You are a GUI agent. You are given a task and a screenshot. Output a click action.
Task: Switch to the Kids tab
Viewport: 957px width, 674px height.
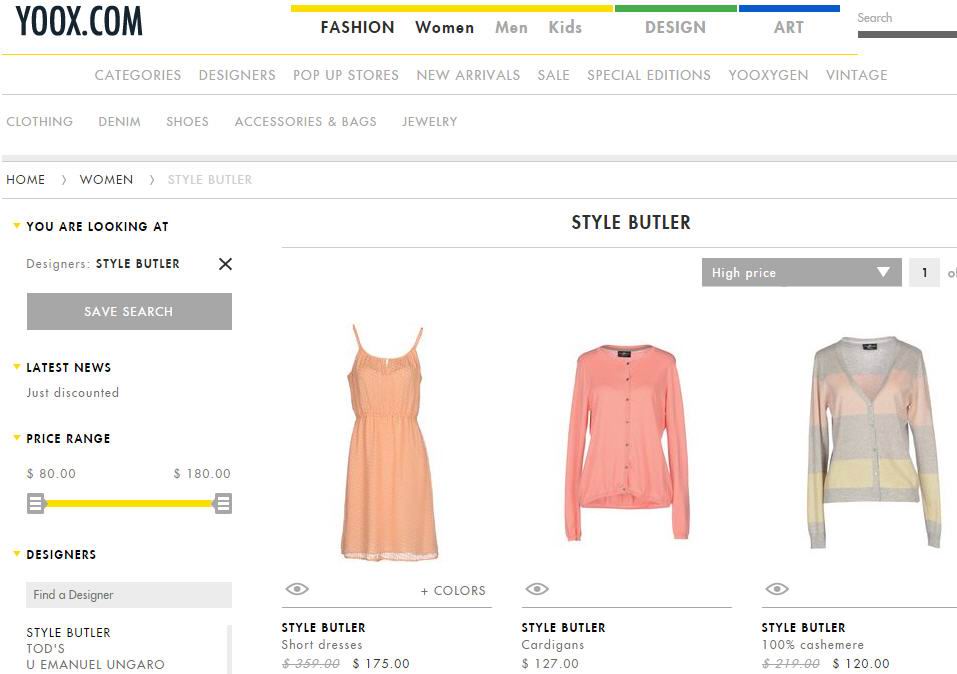(565, 27)
